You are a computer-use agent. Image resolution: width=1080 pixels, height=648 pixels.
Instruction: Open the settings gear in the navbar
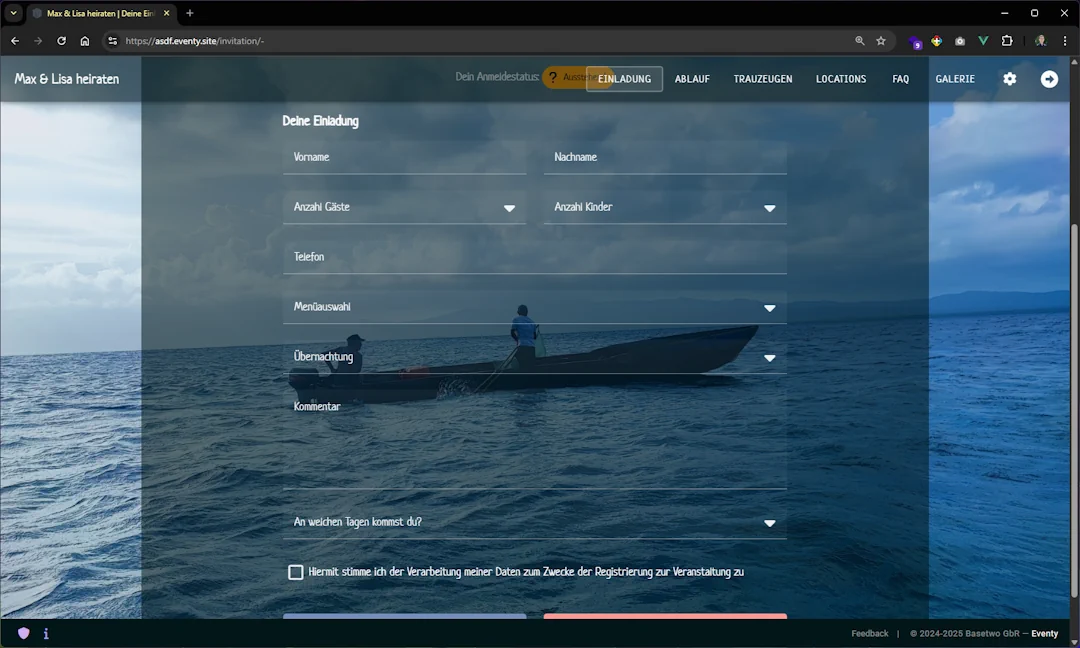(1009, 79)
